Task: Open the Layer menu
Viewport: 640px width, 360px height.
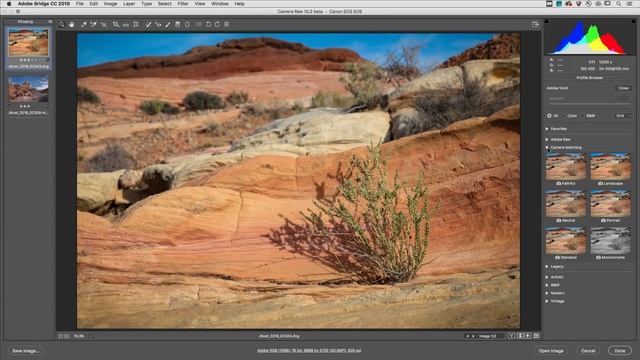Action: pyautogui.click(x=129, y=4)
